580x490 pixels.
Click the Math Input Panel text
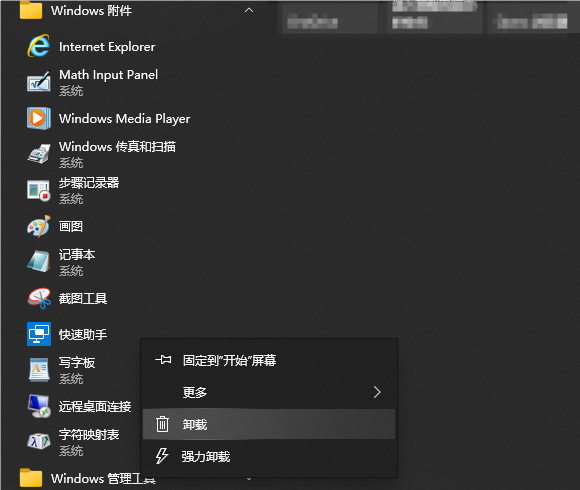[x=108, y=75]
